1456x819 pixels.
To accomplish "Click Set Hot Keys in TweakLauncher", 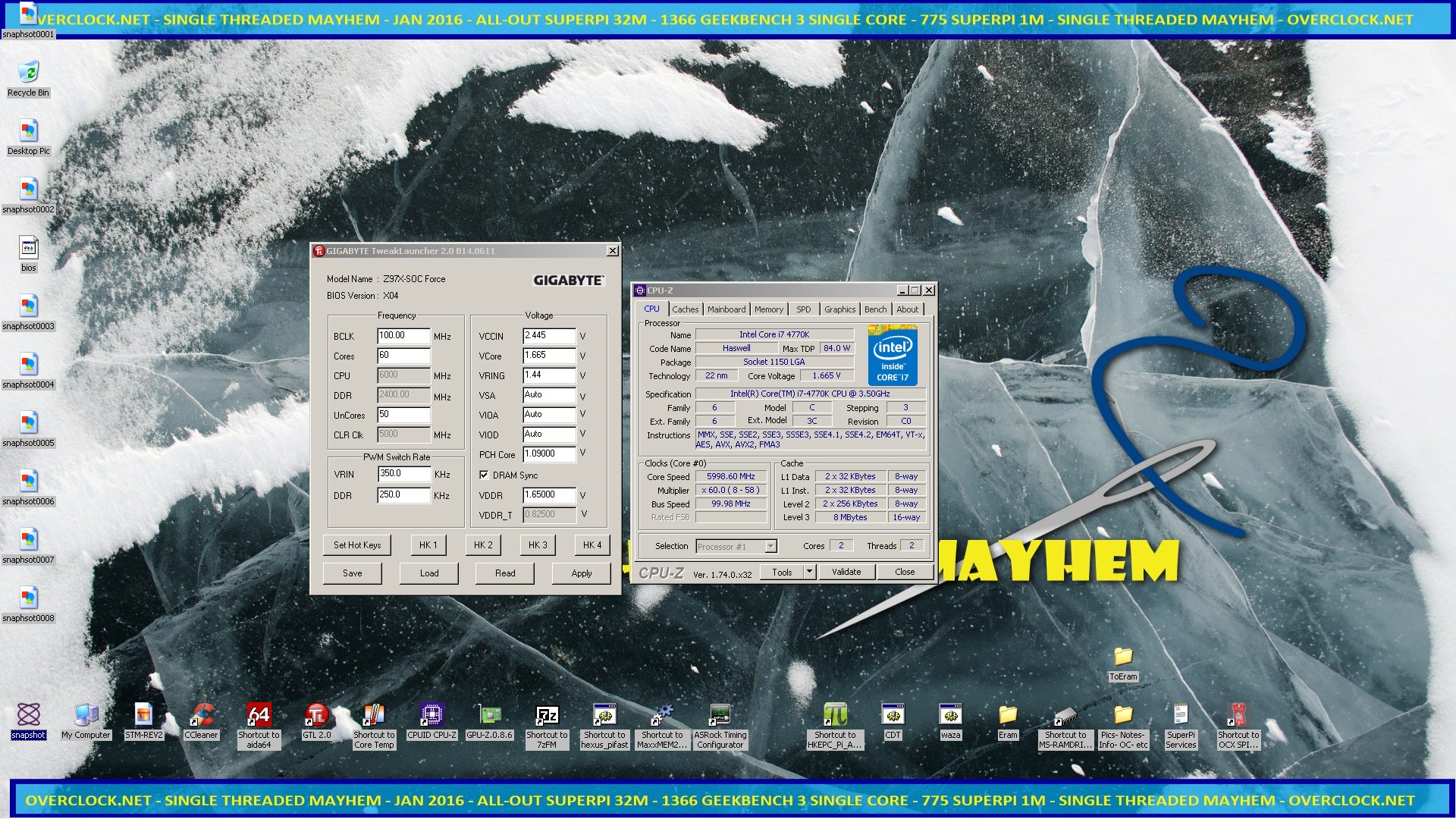I will click(357, 545).
